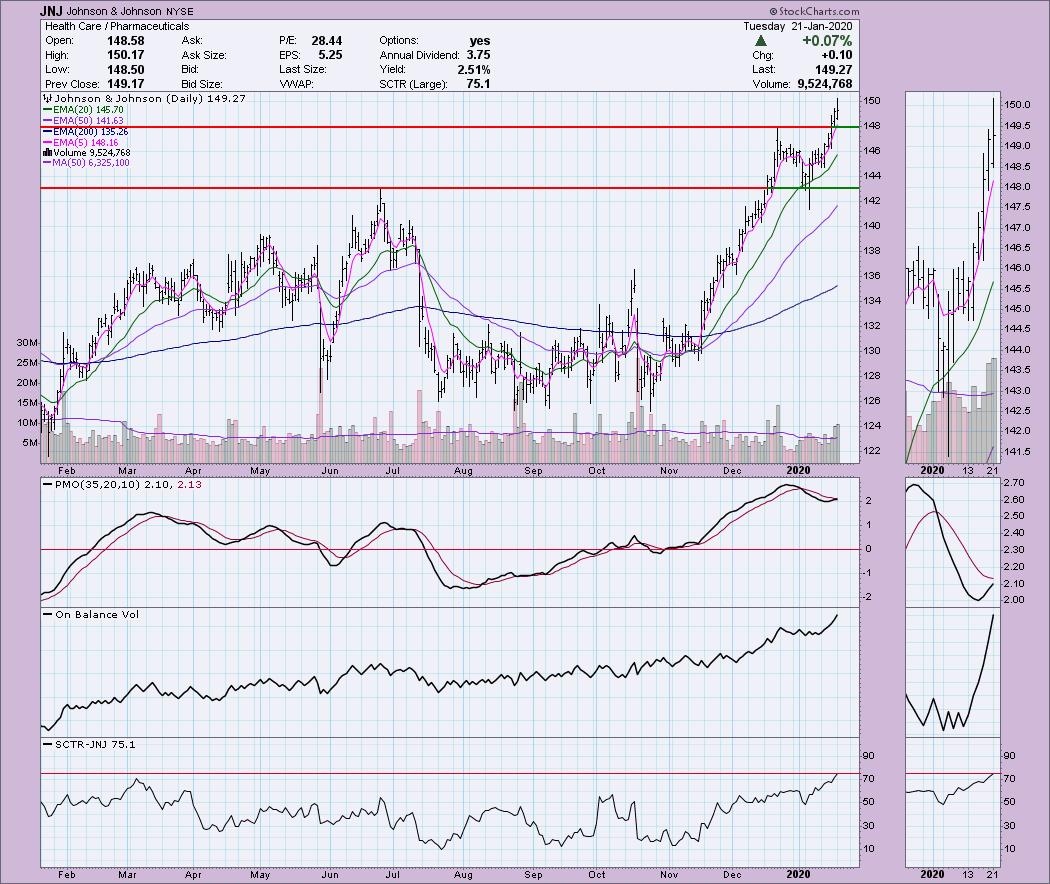Click the EMA(5) 148.16 legend entry
Screen dimensions: 1050x884
[81, 142]
